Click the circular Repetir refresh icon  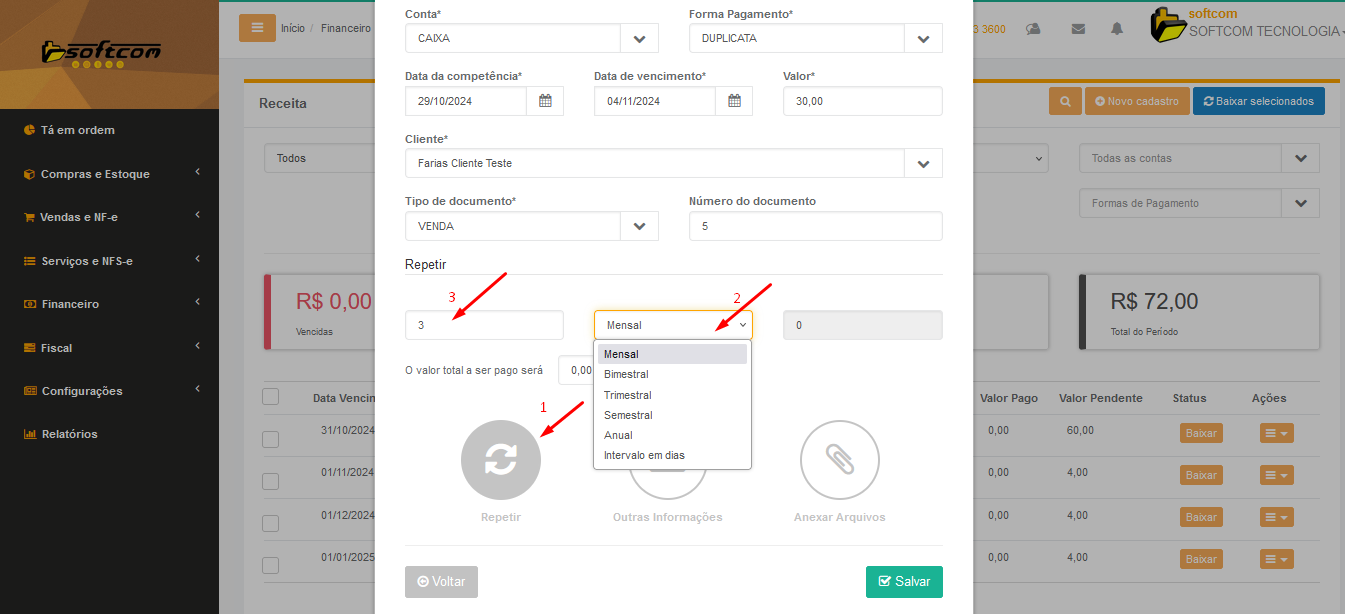click(500, 459)
